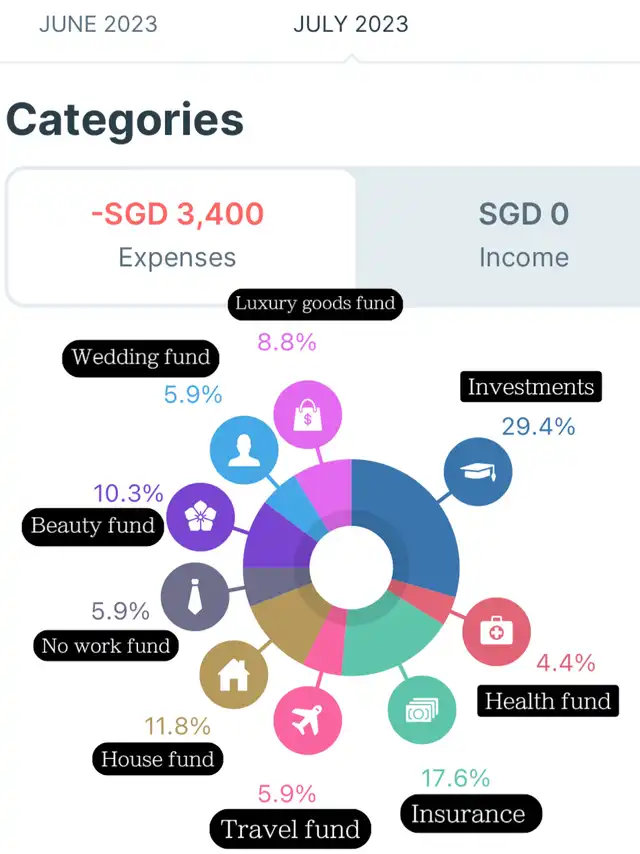The width and height of the screenshot is (640, 854).
Task: Click the graduation cap Investments icon
Action: (x=477, y=470)
